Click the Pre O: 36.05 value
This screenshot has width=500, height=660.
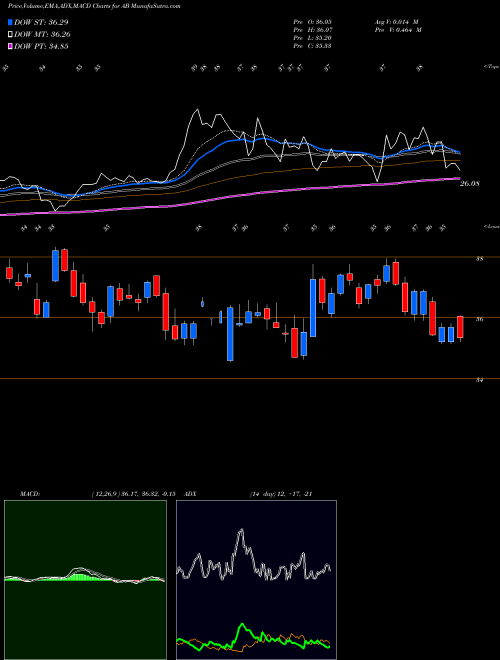click(x=312, y=22)
